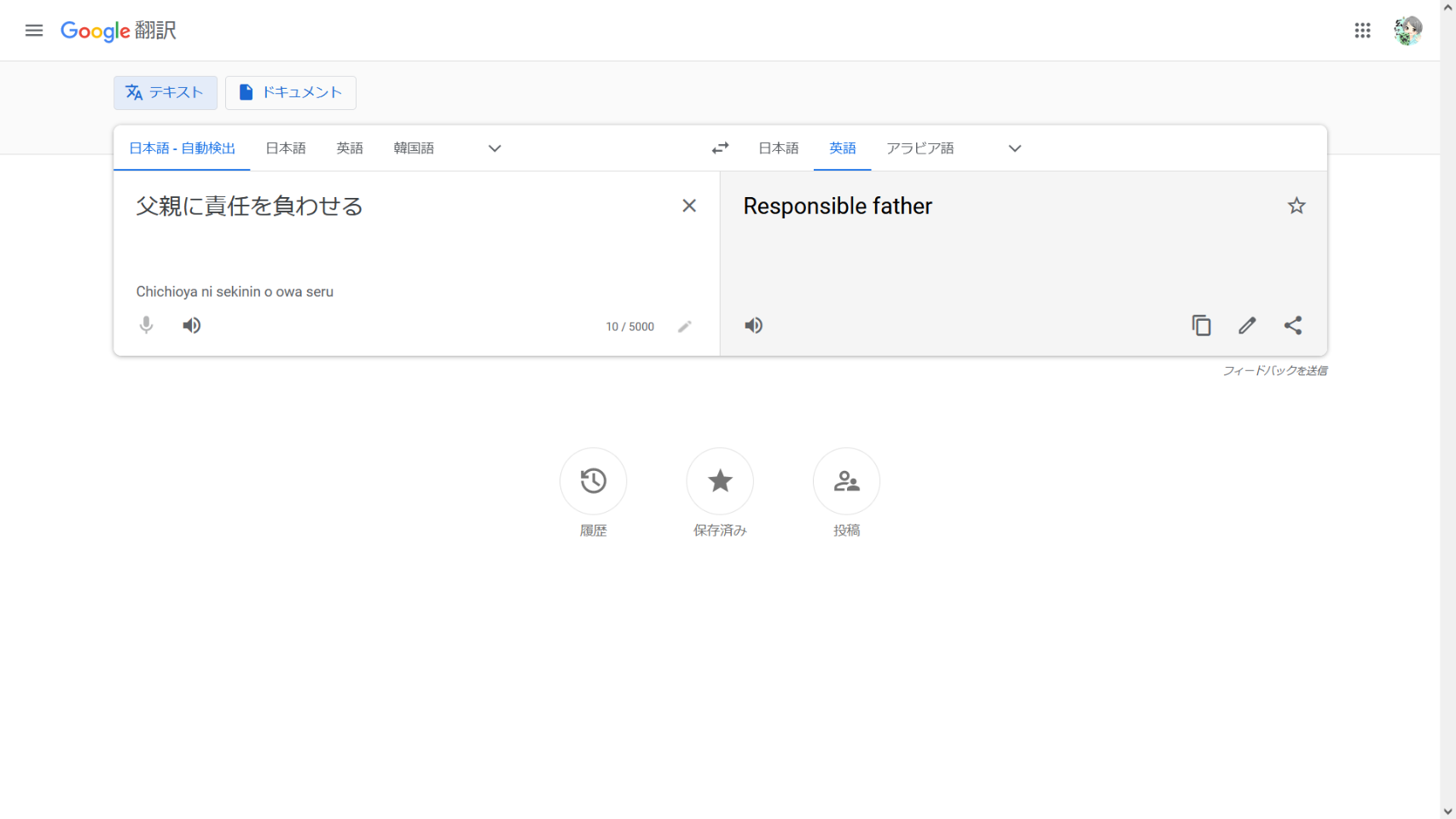Screen dimensions: 1456x819
Task: Swap source and target languages
Action: pos(720,148)
